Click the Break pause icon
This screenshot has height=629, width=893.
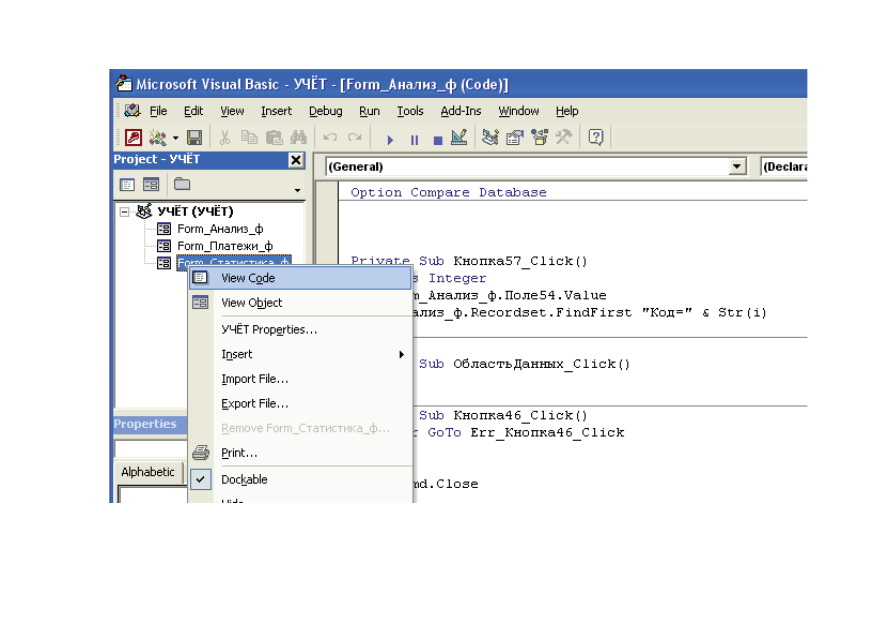[414, 140]
